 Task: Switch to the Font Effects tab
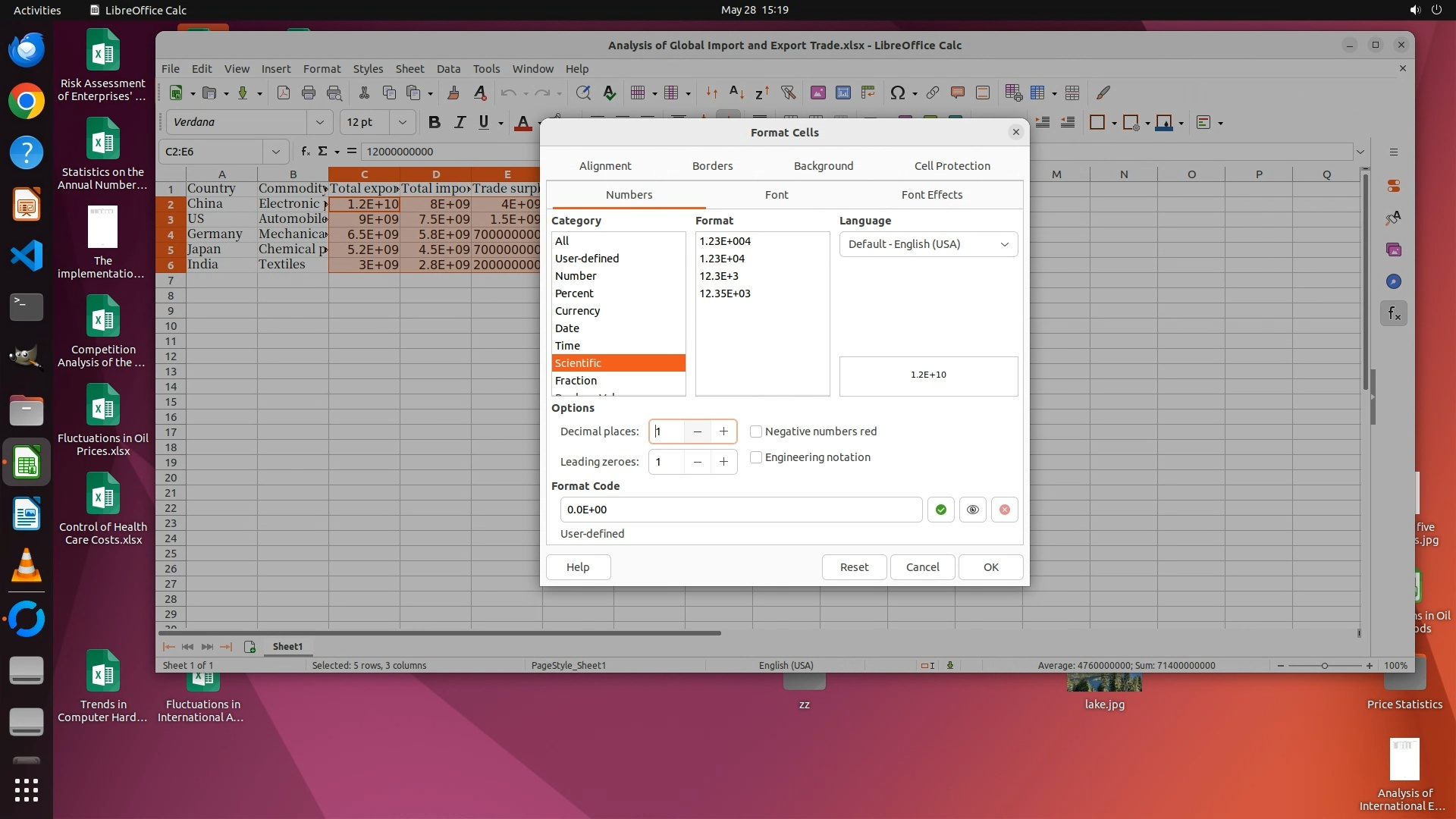click(x=931, y=195)
